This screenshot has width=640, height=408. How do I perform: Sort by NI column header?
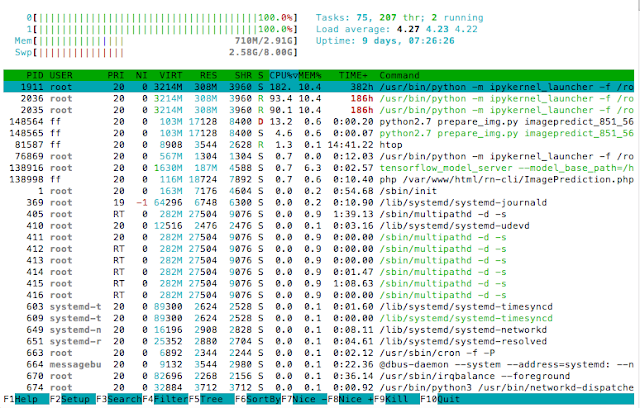pos(141,75)
